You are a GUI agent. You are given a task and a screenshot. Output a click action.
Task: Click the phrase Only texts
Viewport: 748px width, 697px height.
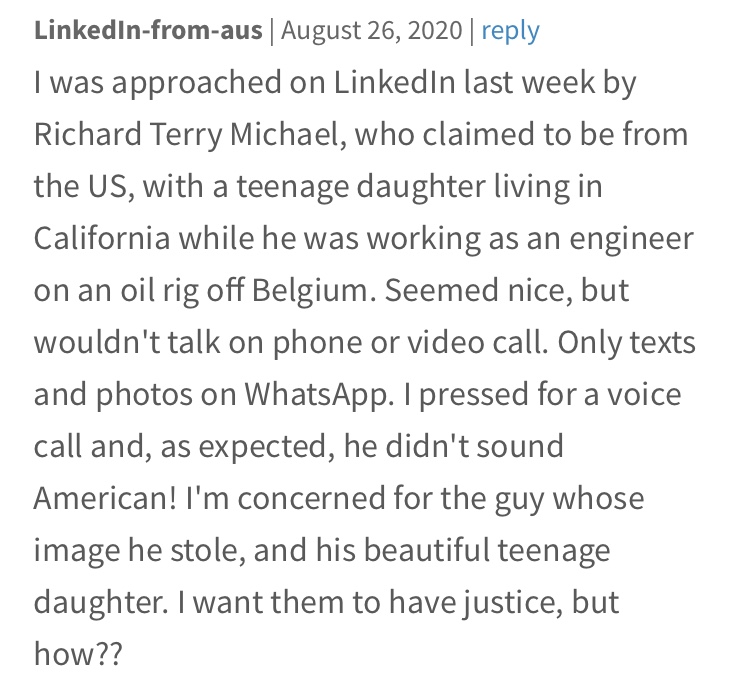tap(626, 343)
